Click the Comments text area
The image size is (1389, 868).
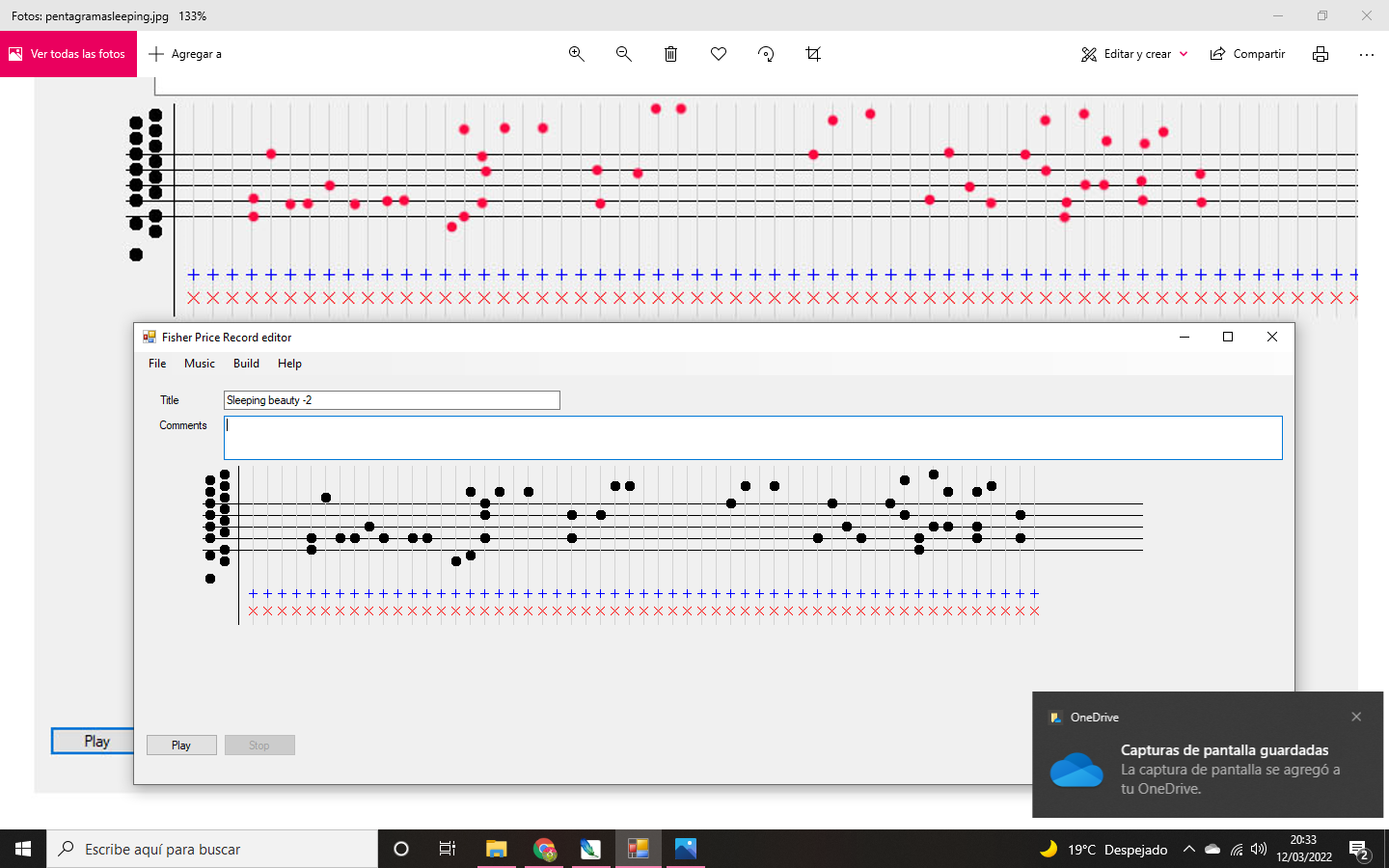(753, 438)
